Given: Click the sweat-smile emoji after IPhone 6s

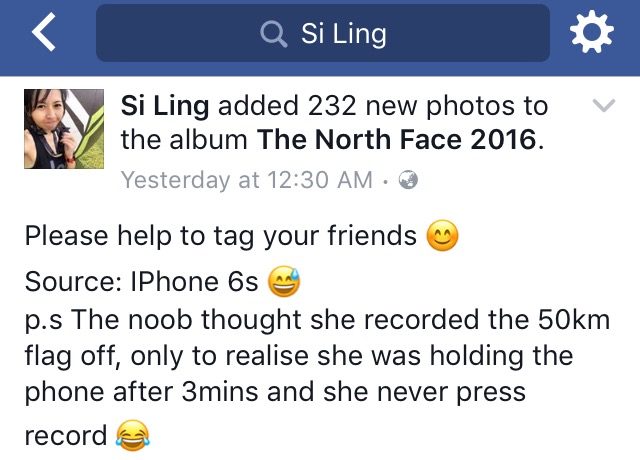Looking at the screenshot, I should (x=284, y=281).
